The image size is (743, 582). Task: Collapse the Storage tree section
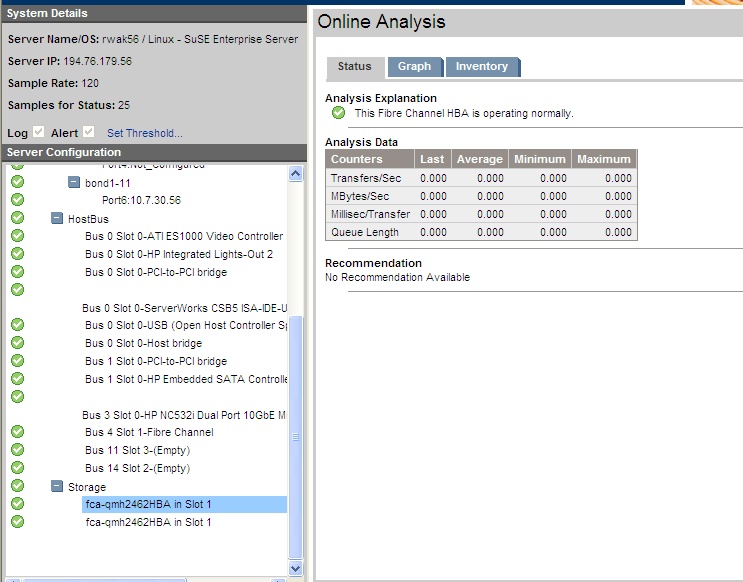(x=57, y=487)
